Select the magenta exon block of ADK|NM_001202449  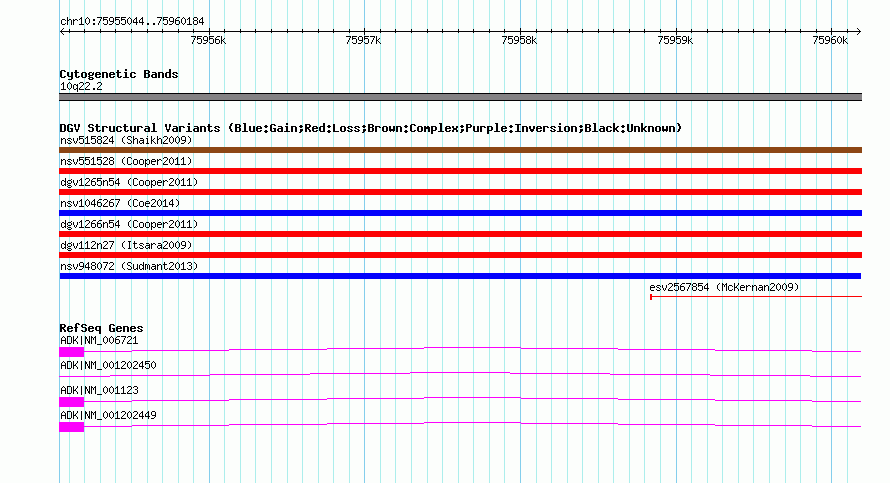tap(72, 427)
